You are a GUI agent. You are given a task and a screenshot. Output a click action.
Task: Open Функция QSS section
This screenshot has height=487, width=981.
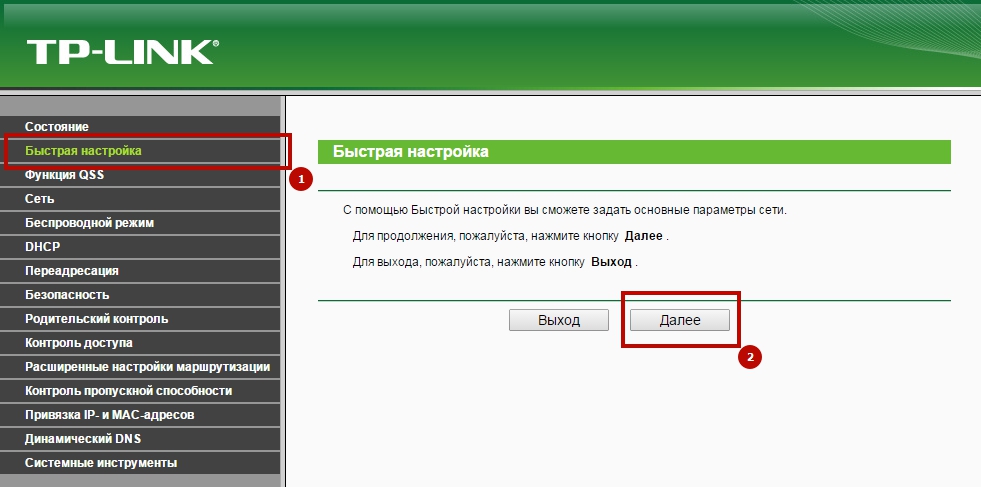point(64,175)
